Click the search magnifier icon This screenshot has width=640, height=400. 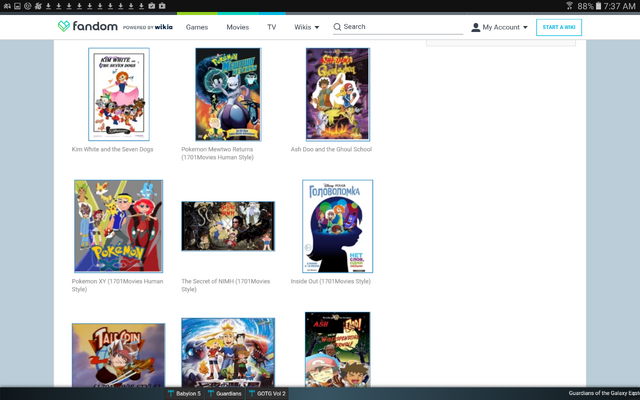point(337,27)
